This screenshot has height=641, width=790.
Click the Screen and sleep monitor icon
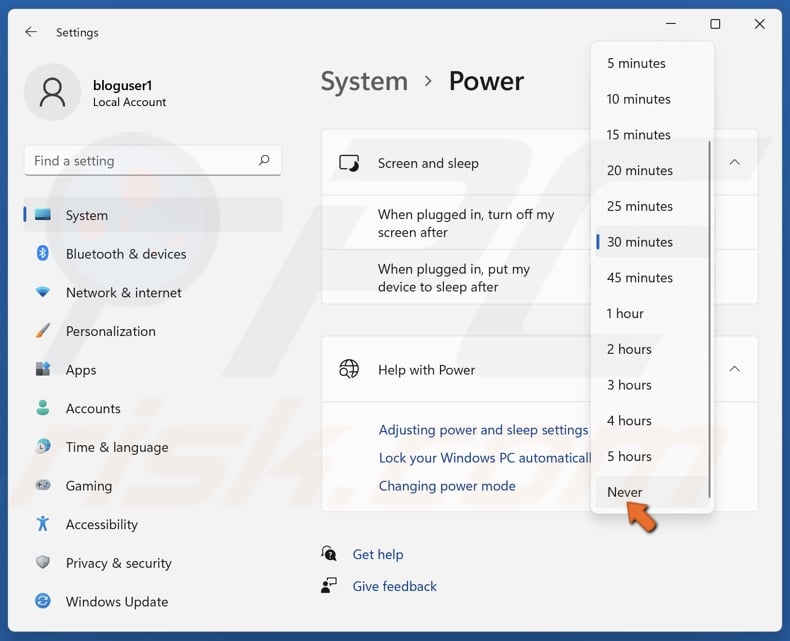pyautogui.click(x=349, y=163)
